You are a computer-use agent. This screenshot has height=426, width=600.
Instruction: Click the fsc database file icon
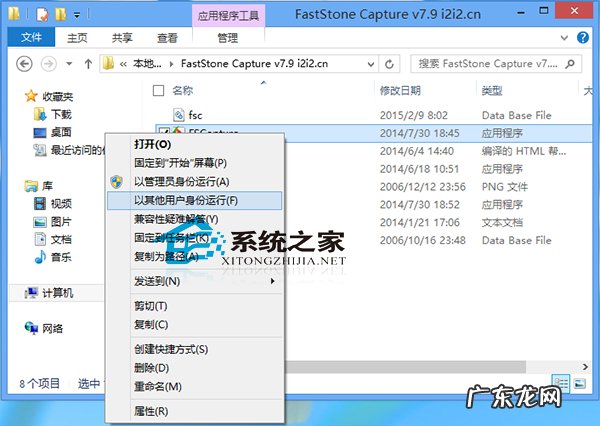178,114
